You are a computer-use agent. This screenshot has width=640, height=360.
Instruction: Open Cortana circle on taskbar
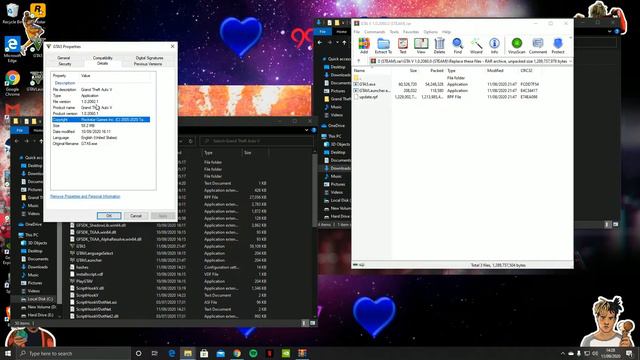[x=138, y=353]
